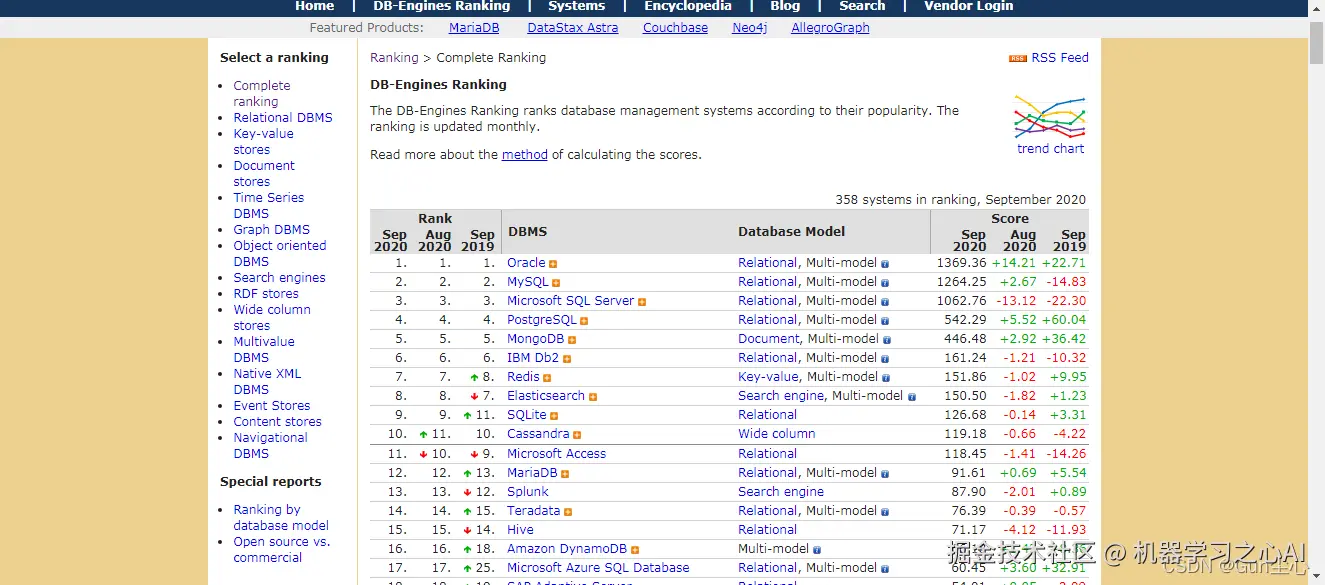Click the info icon in Redis row

click(x=887, y=378)
